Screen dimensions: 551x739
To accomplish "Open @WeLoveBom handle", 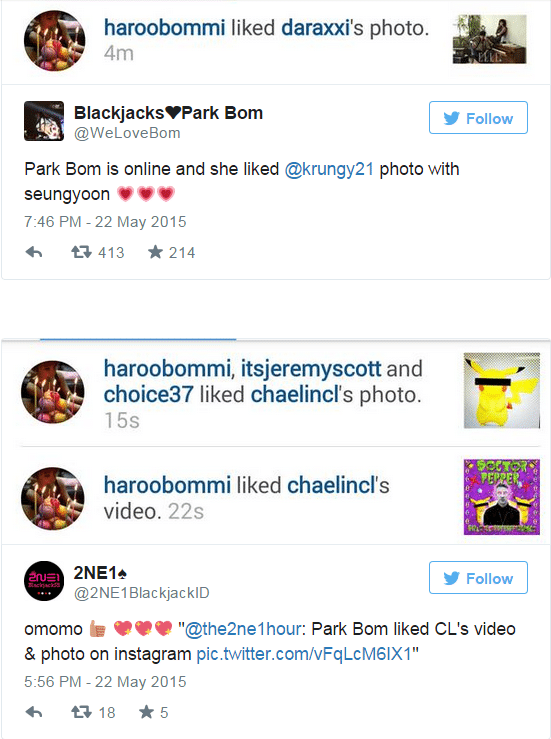I will pyautogui.click(x=127, y=133).
